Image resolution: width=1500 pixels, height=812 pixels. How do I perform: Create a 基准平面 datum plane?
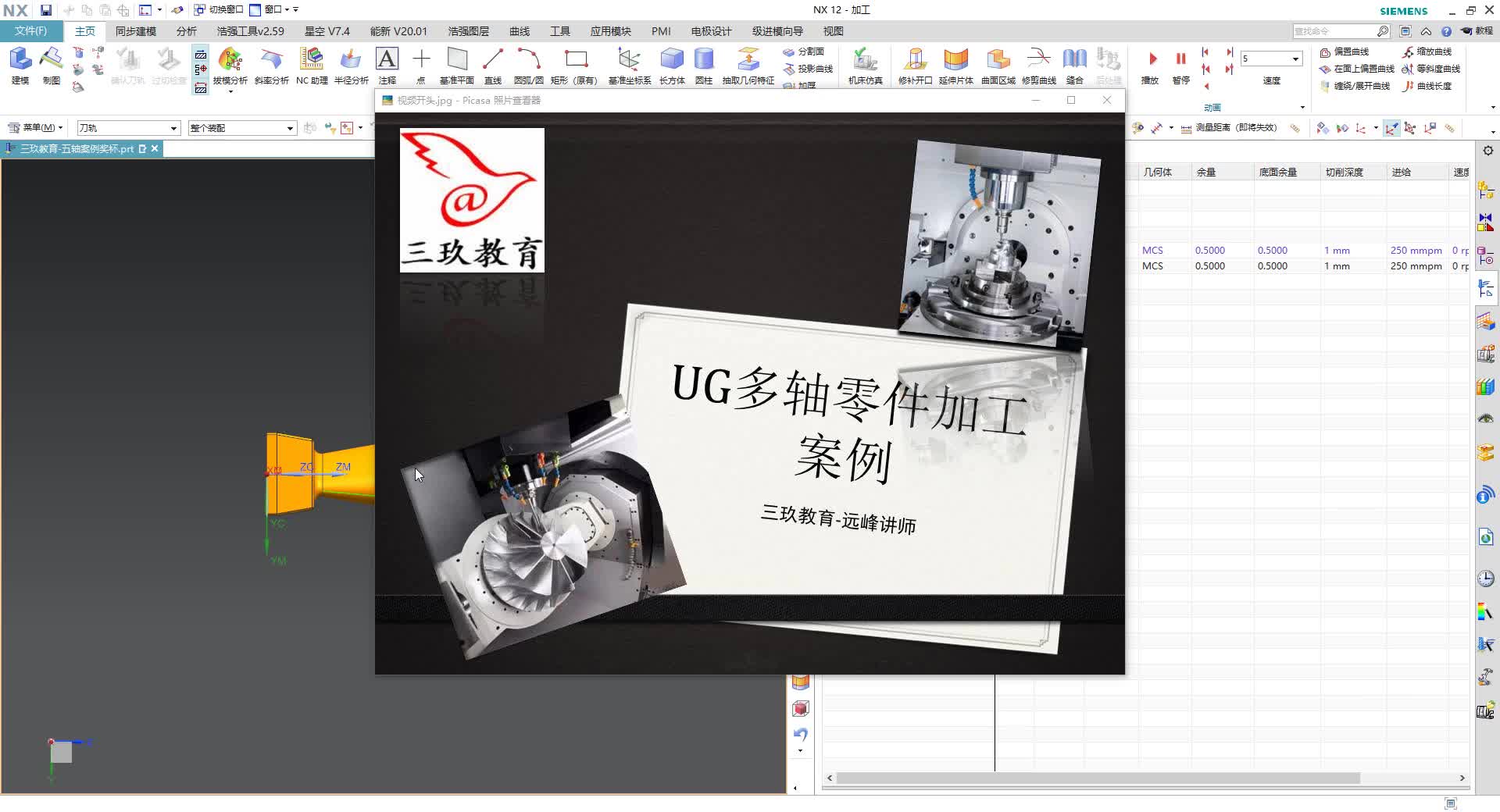[x=457, y=66]
